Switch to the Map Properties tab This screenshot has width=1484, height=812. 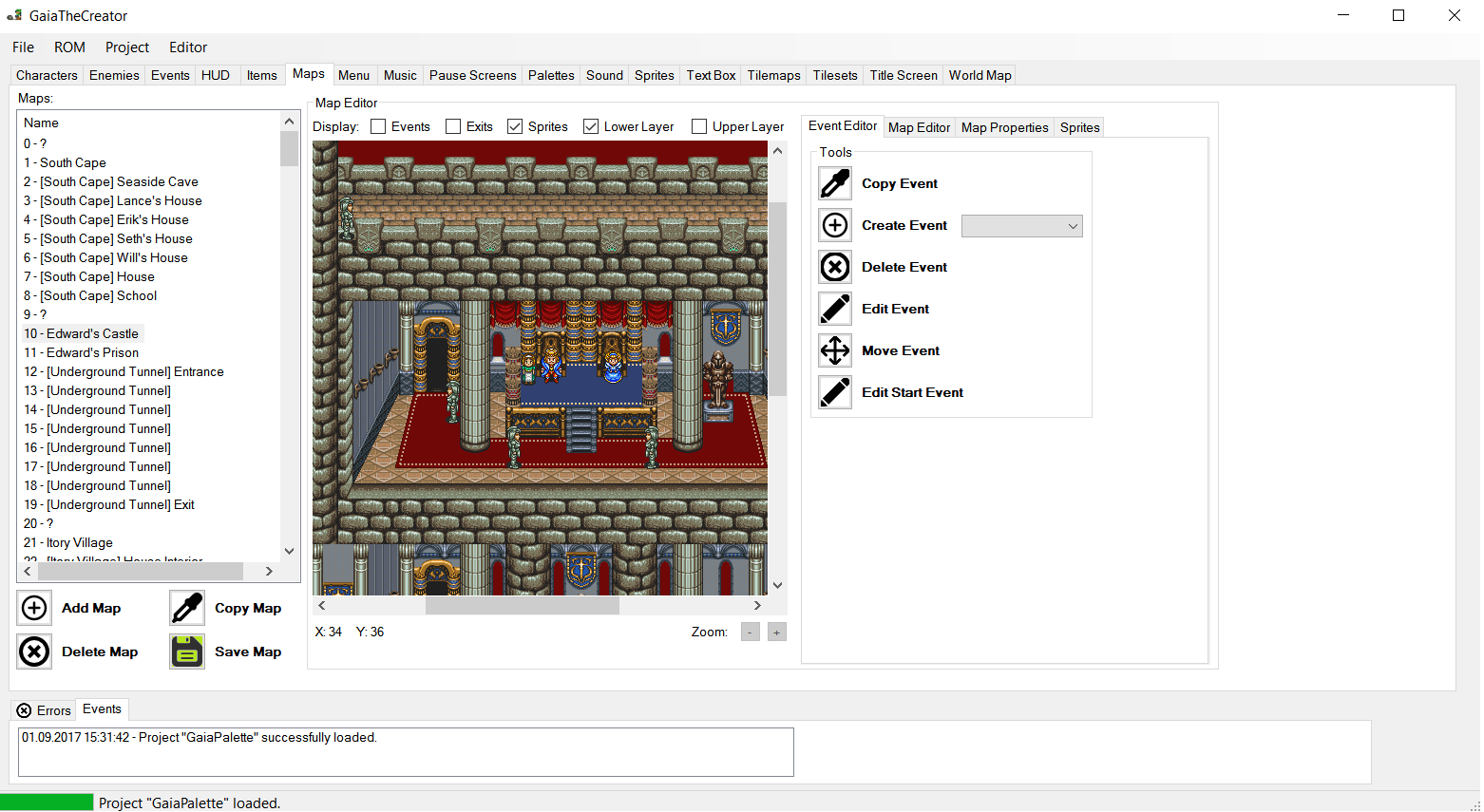1004,126
